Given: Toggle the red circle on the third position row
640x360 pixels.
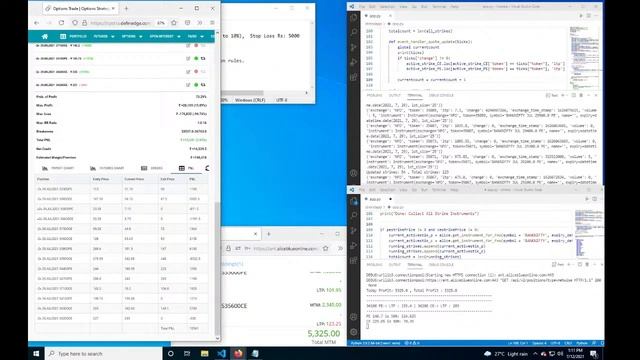Looking at the screenshot, I should pos(196,72).
